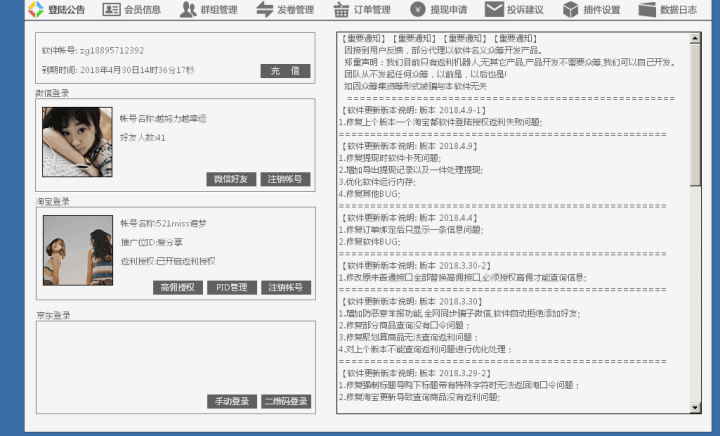Click the 推广位ID text line
The height and width of the screenshot is (436, 720).
tap(152, 242)
